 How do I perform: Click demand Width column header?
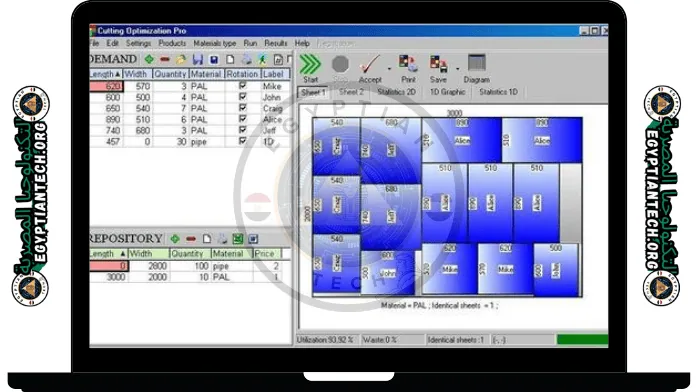click(x=137, y=74)
